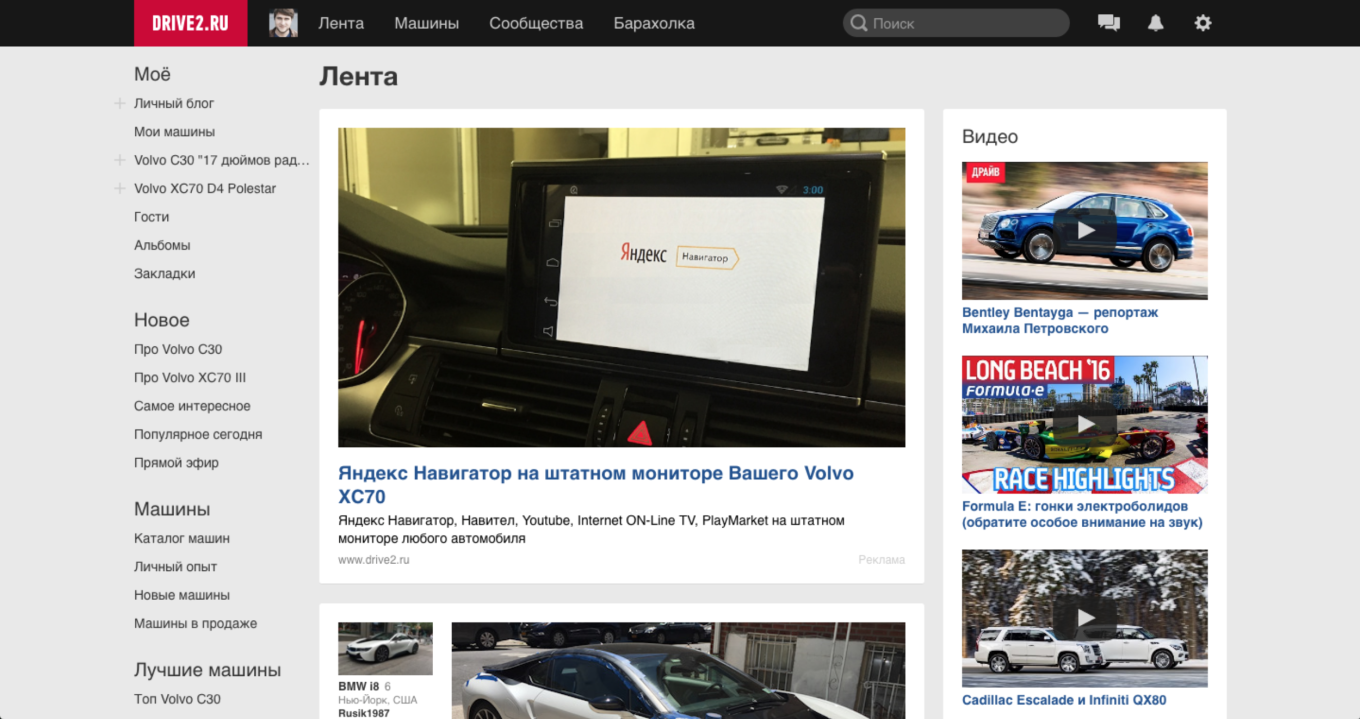Click the Яндекс Навигатор monitor photo
Screen dimensions: 1360x719
pyautogui.click(x=621, y=287)
